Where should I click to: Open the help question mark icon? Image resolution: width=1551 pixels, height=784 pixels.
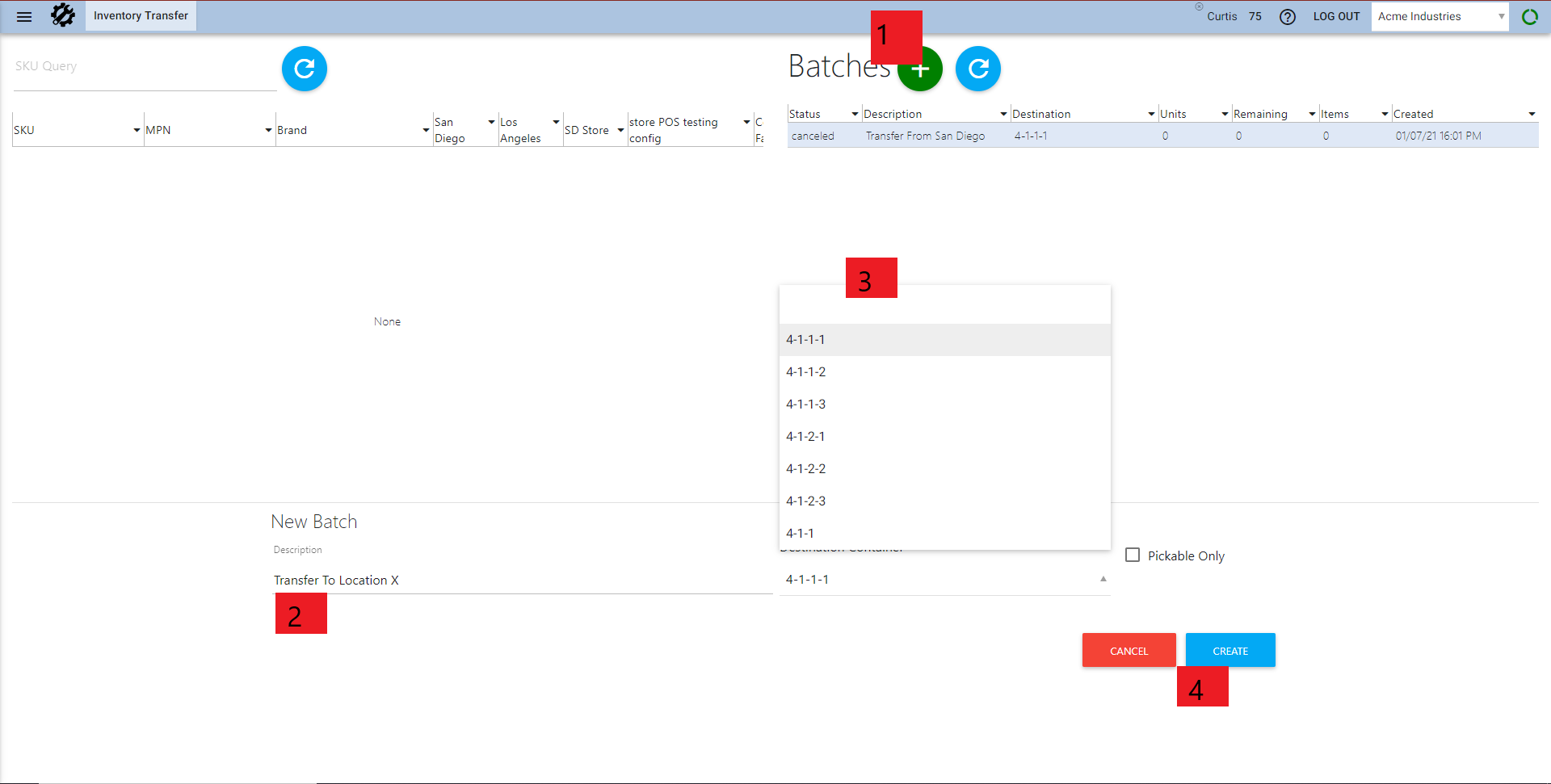point(1288,17)
